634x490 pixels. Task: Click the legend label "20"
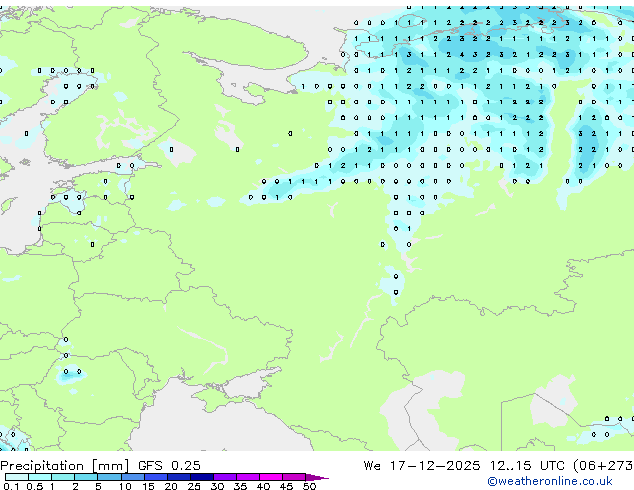pos(171,486)
